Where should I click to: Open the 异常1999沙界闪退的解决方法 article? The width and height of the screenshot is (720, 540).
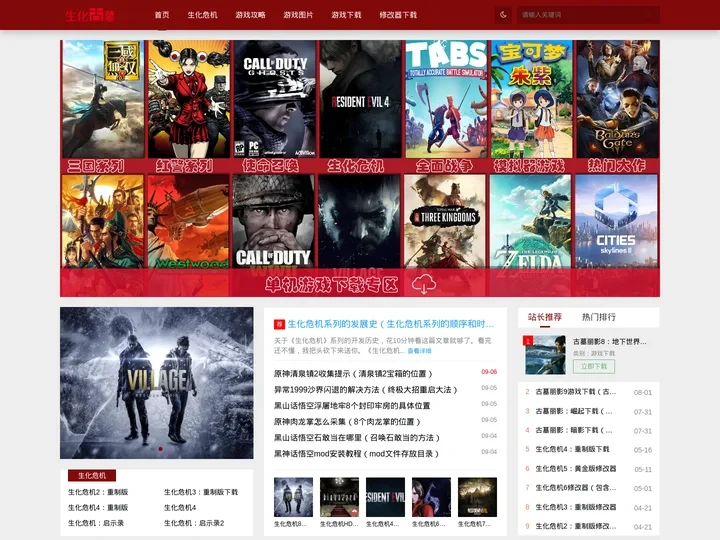(x=366, y=390)
